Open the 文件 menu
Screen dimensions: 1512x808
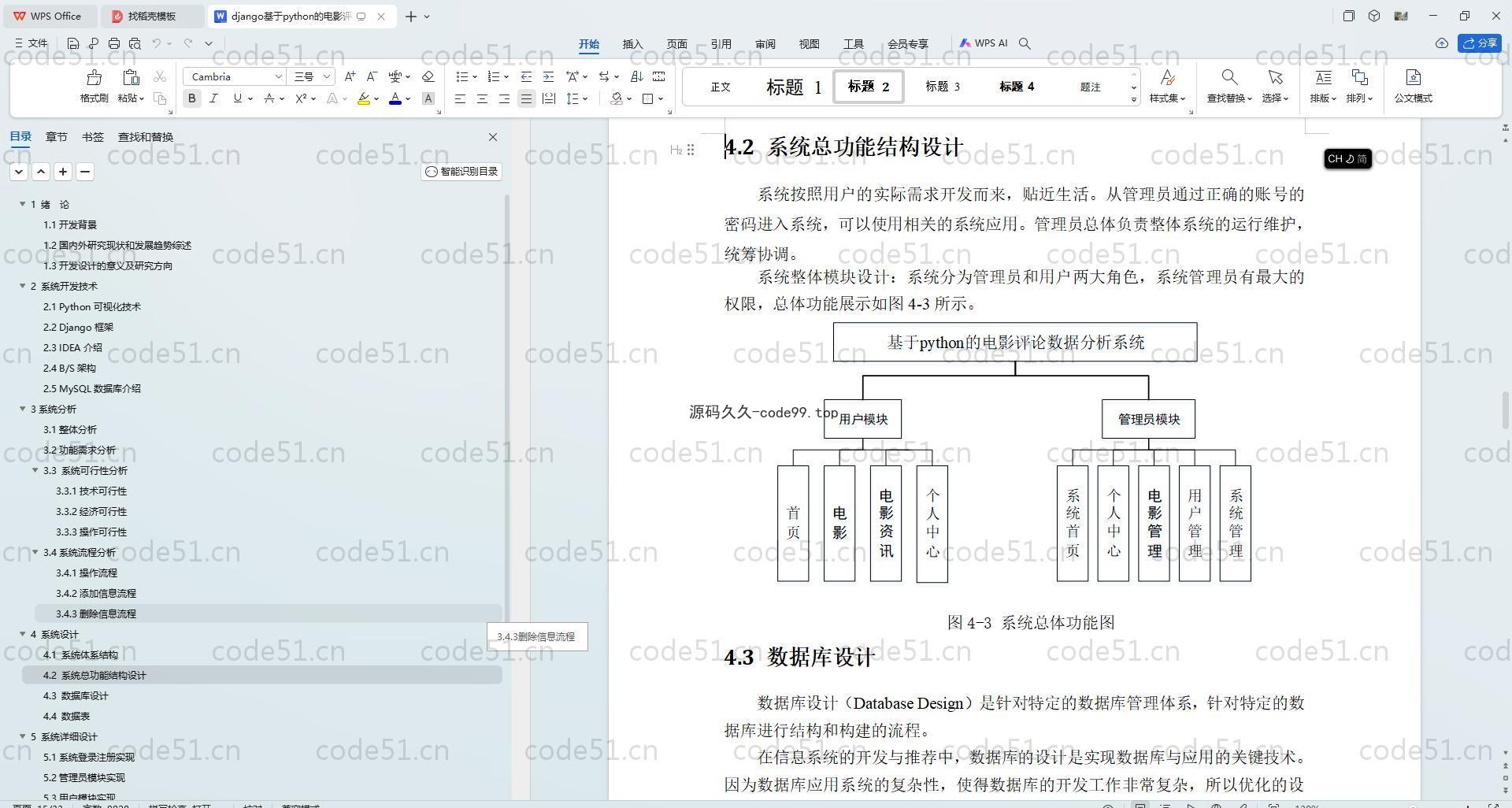[x=31, y=43]
